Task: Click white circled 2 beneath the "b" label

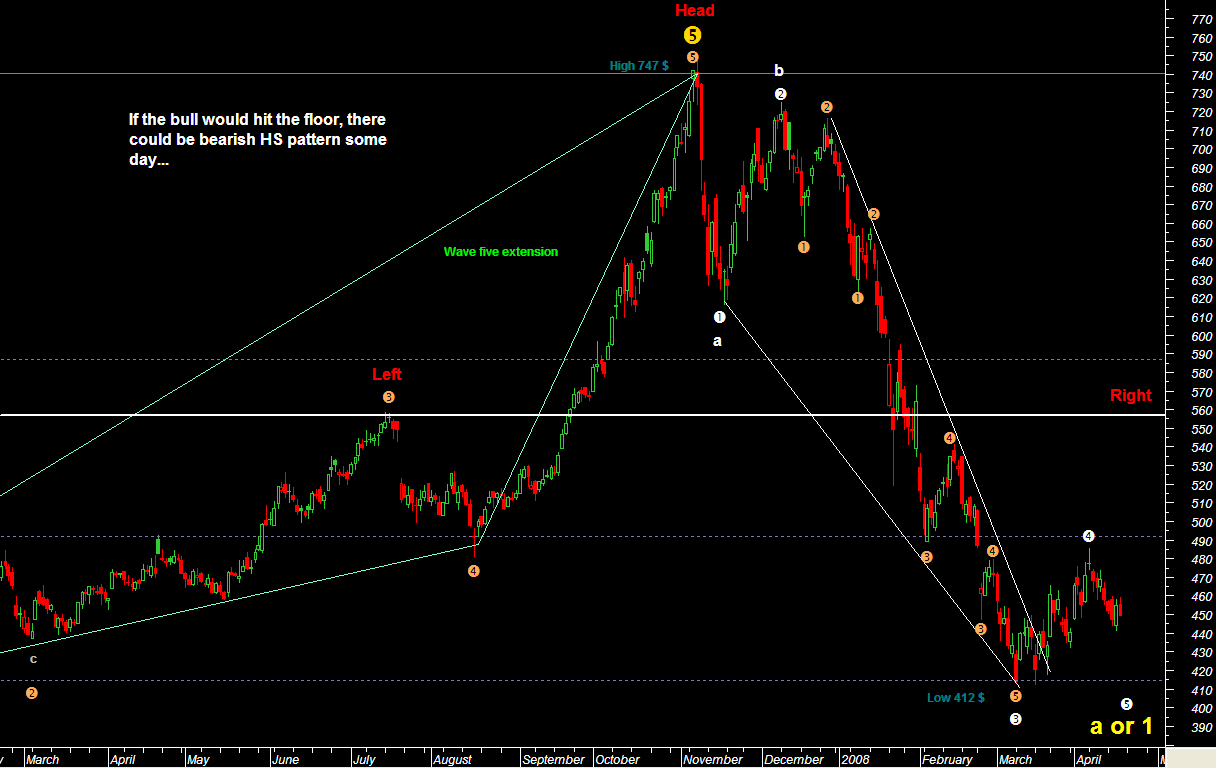Action: click(x=781, y=94)
